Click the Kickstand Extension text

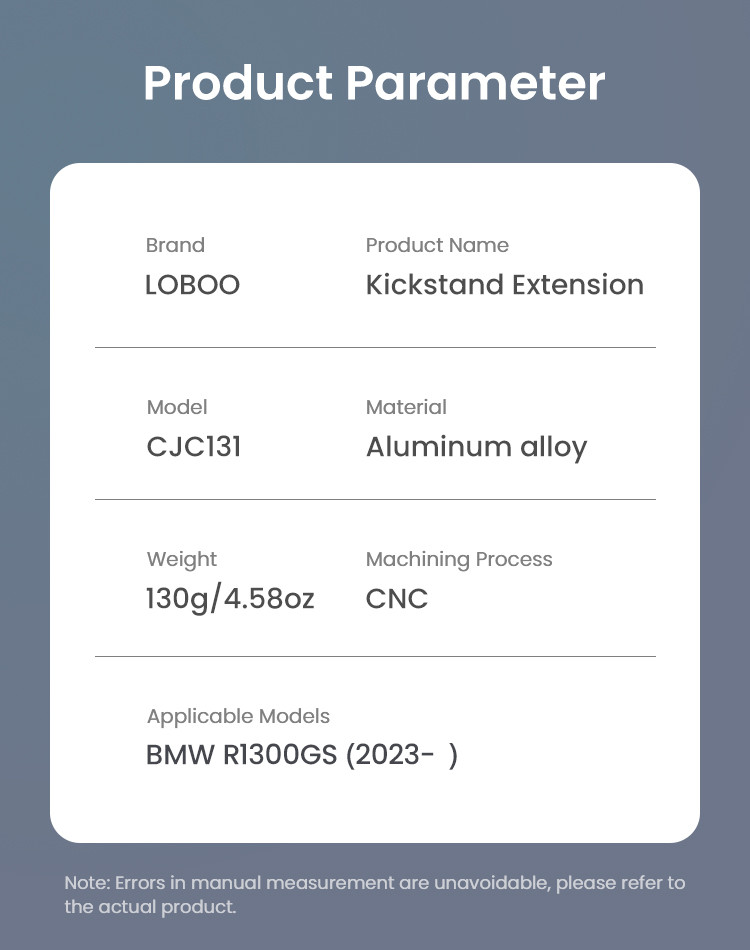(x=504, y=285)
